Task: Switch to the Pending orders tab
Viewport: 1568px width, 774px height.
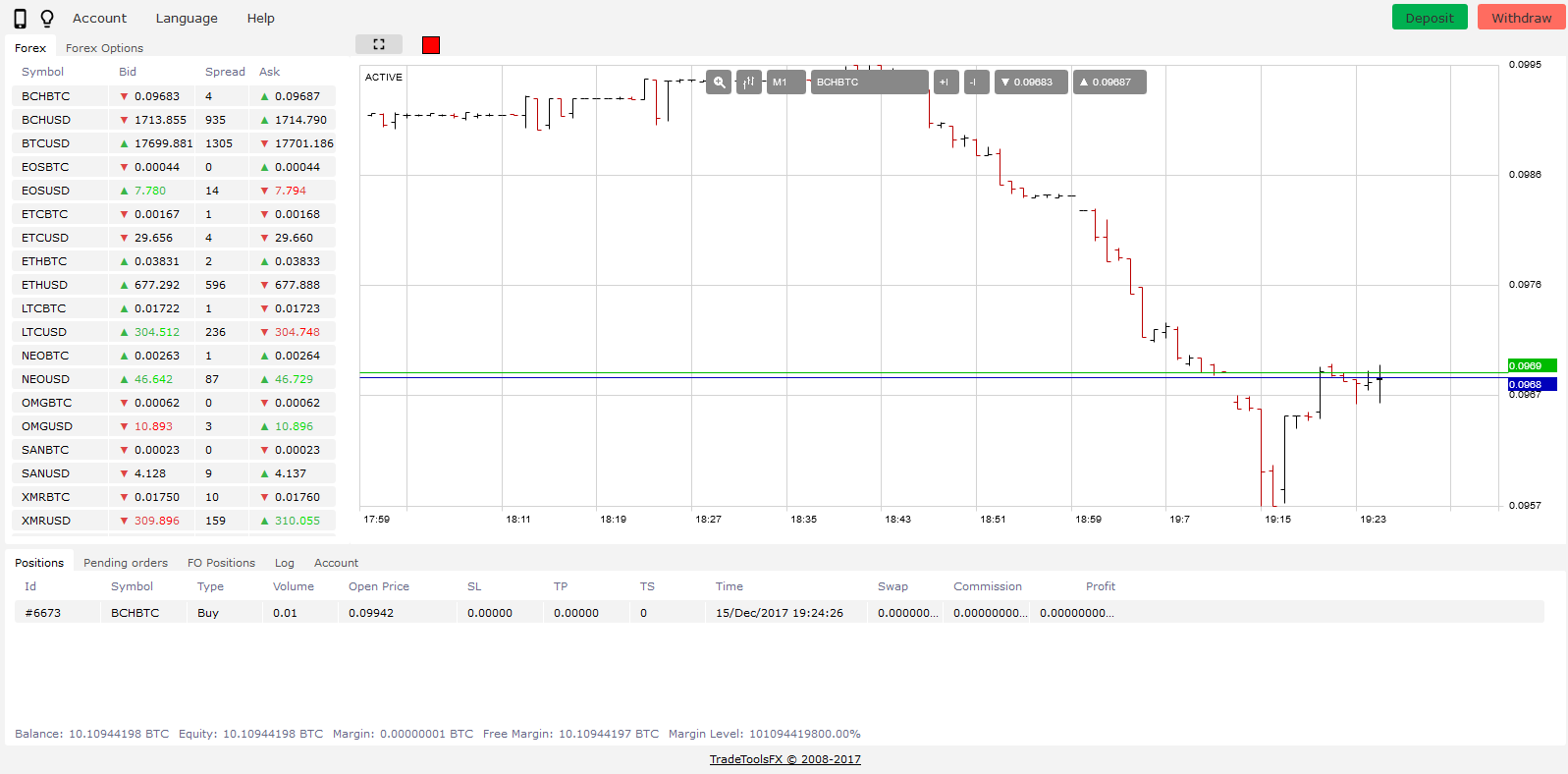Action: 126,563
